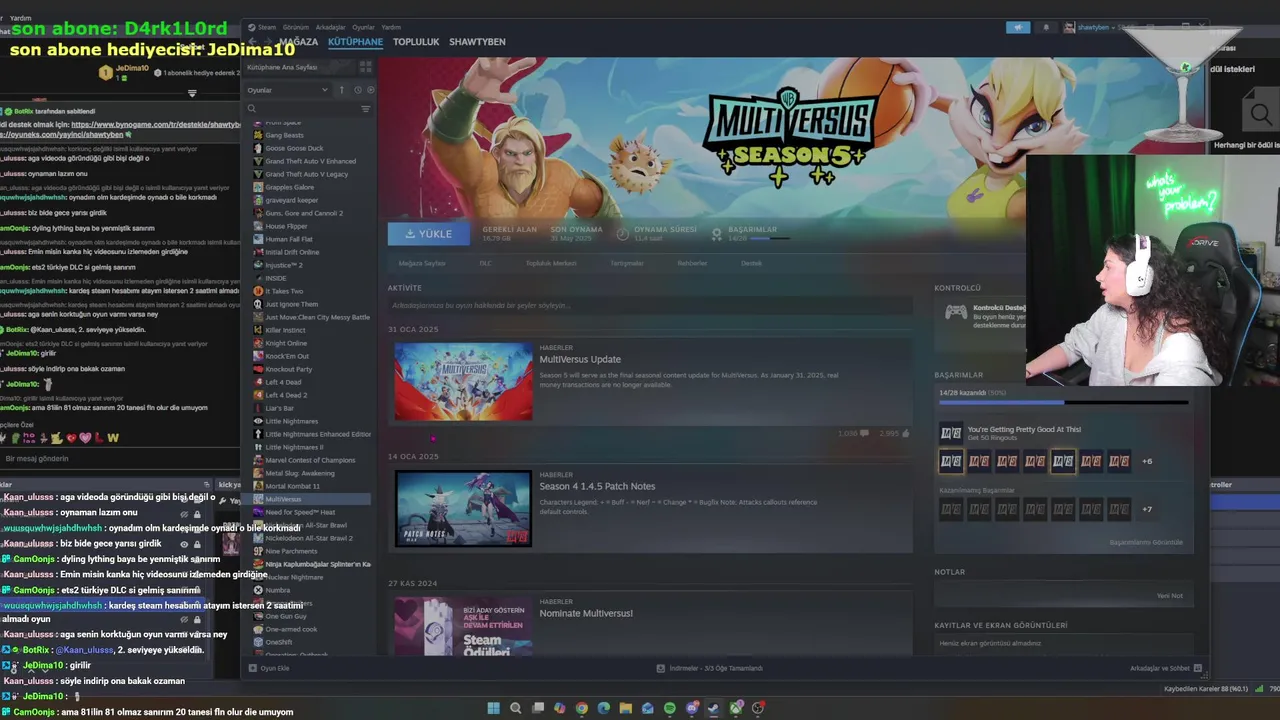
Task: Select It Takes Two in the list
Action: pyautogui.click(x=284, y=291)
